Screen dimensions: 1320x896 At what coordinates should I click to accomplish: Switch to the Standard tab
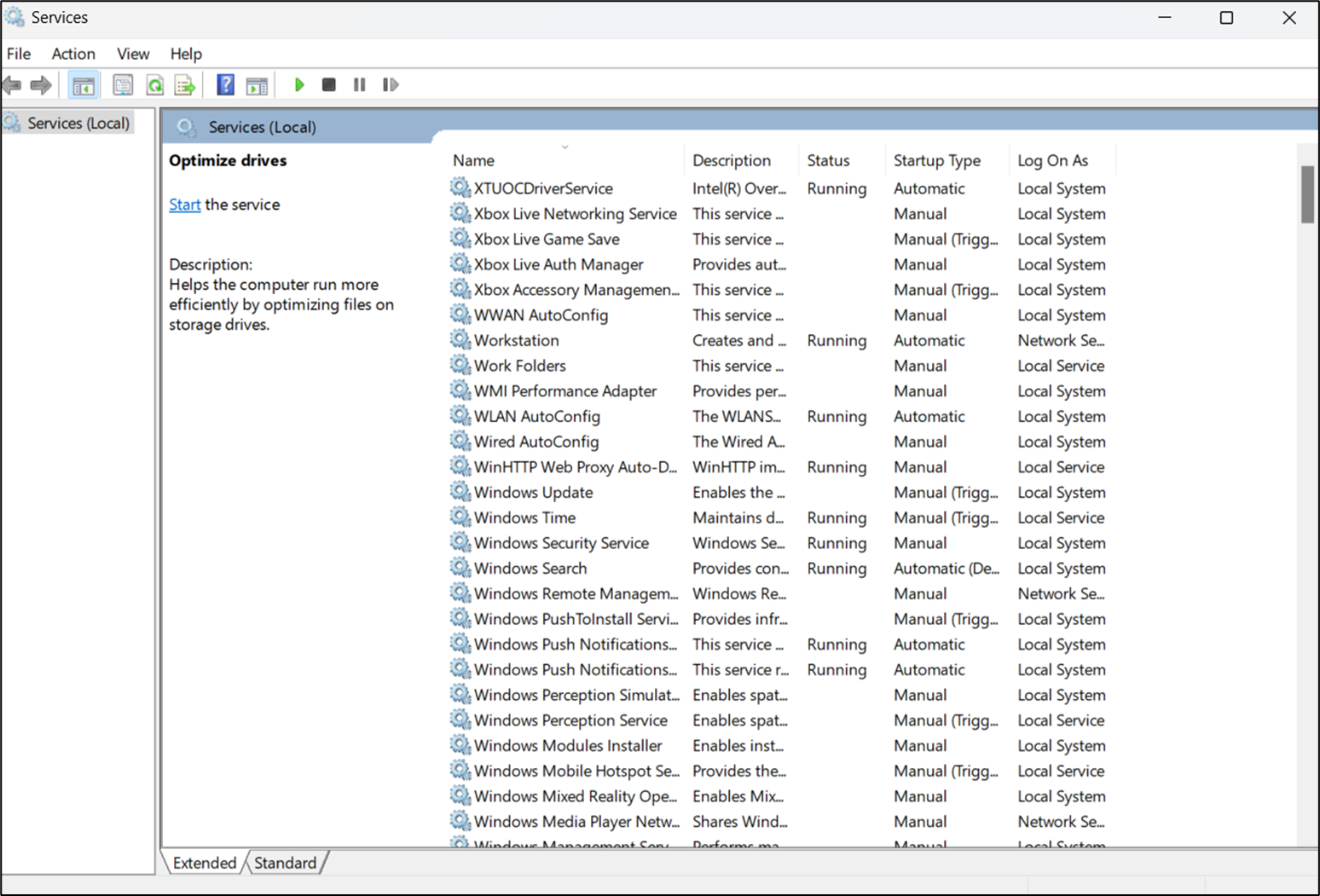pos(285,863)
